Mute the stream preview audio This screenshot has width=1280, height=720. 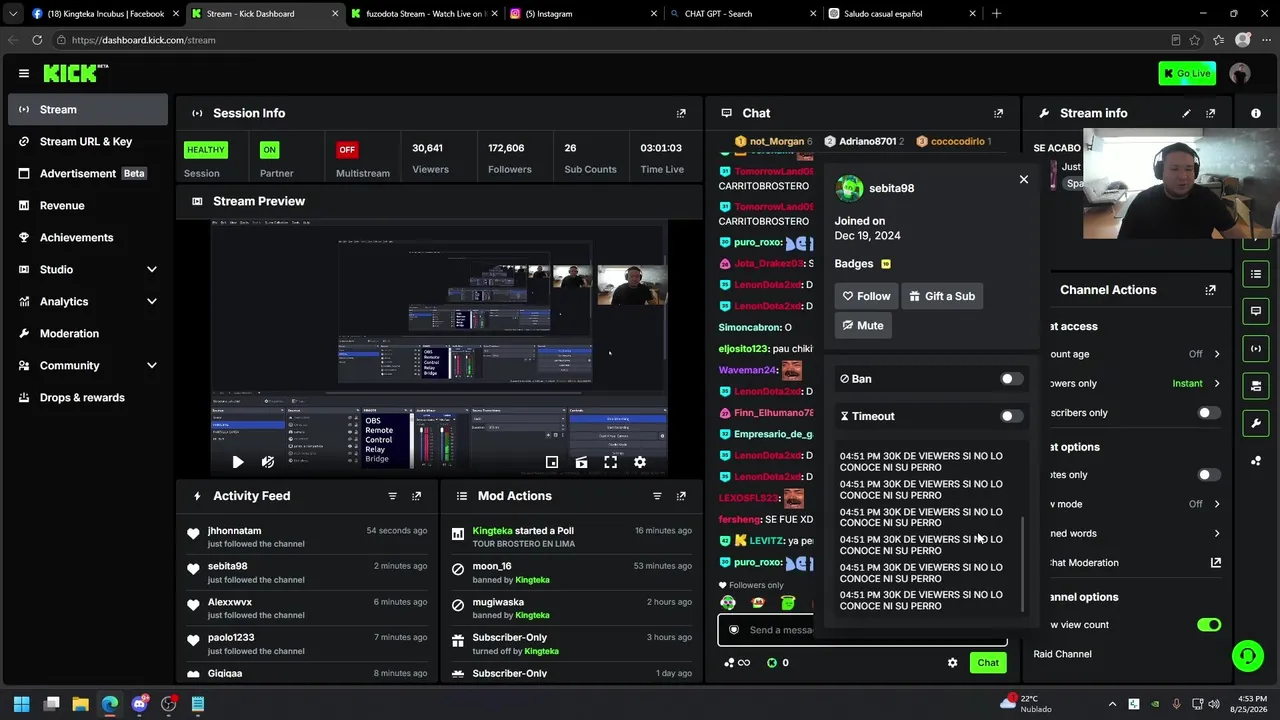pos(268,462)
